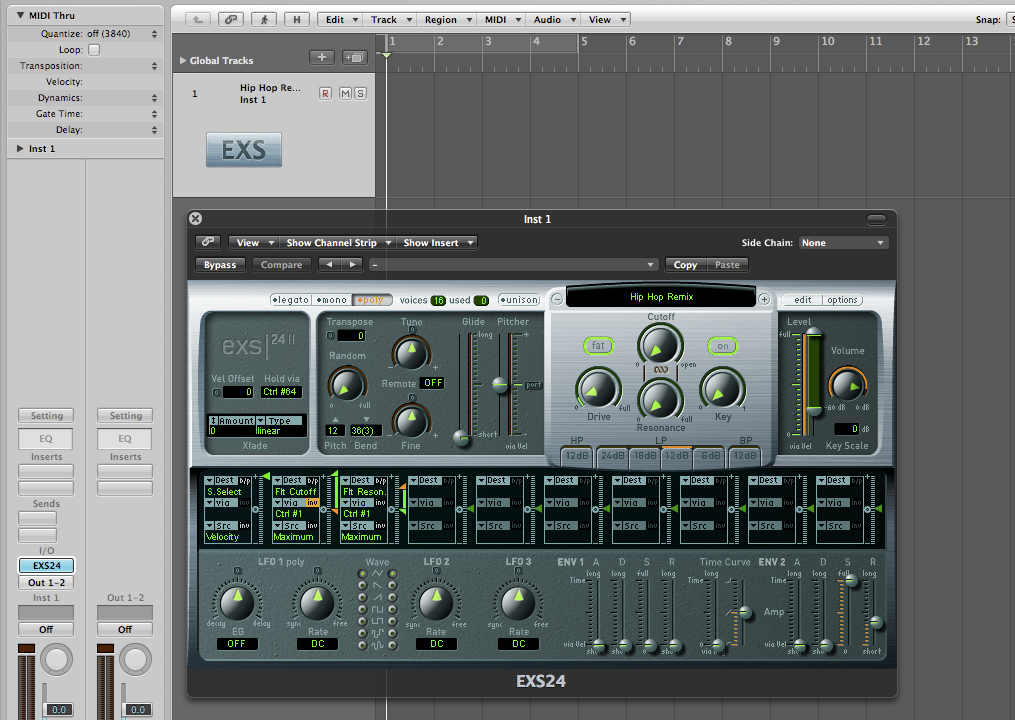The image size is (1015, 720).
Task: Open the Audio menu
Action: (553, 19)
